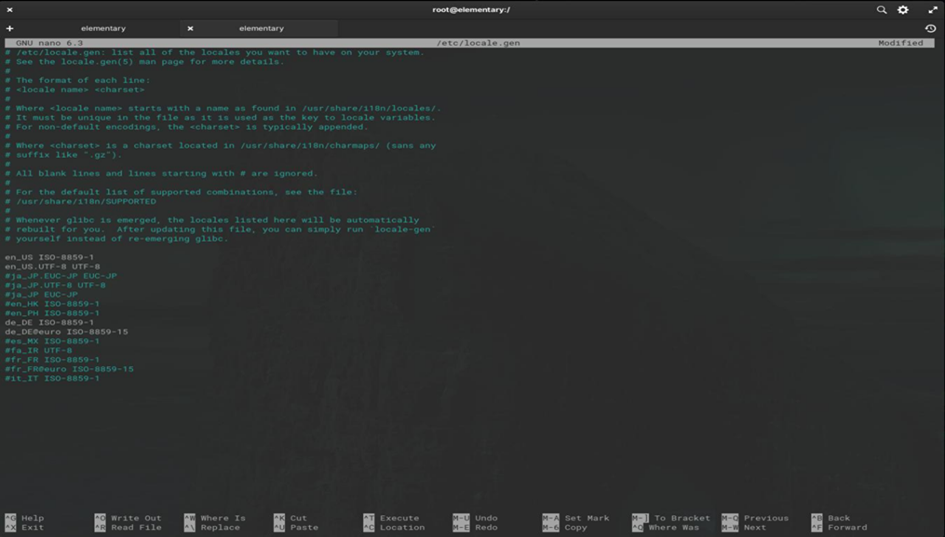
Task: Place cursor on the #it_IT ISO-8859-1 line
Action: tap(52, 379)
